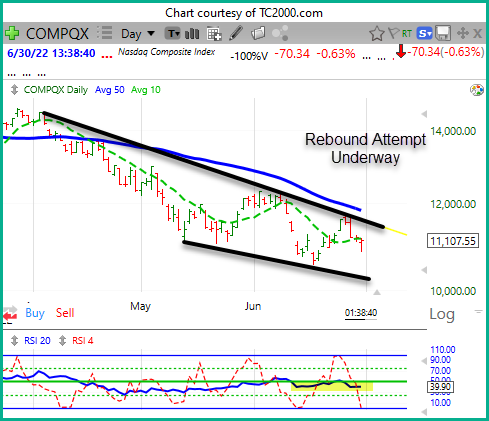Screen dimensions: 489x421
Task: Click the floppy disk save icon
Action: tap(443, 33)
